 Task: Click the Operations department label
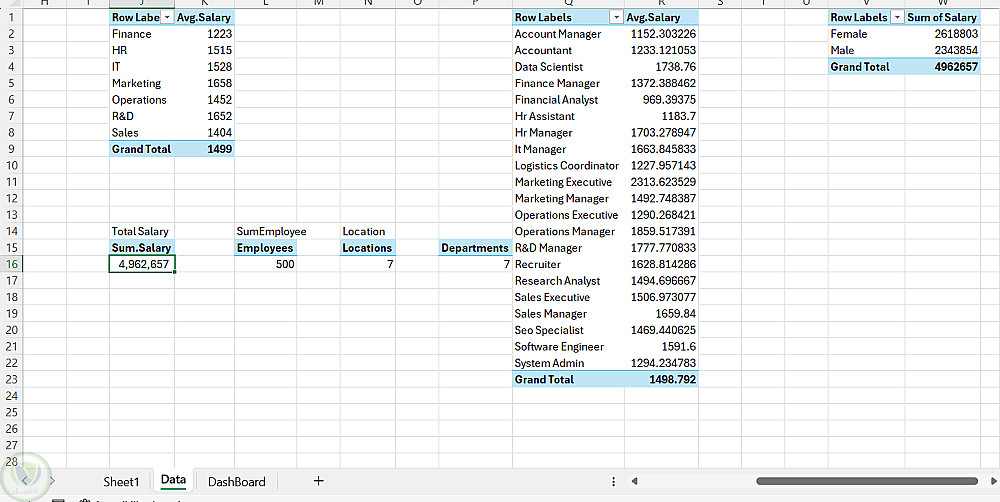tap(142, 100)
